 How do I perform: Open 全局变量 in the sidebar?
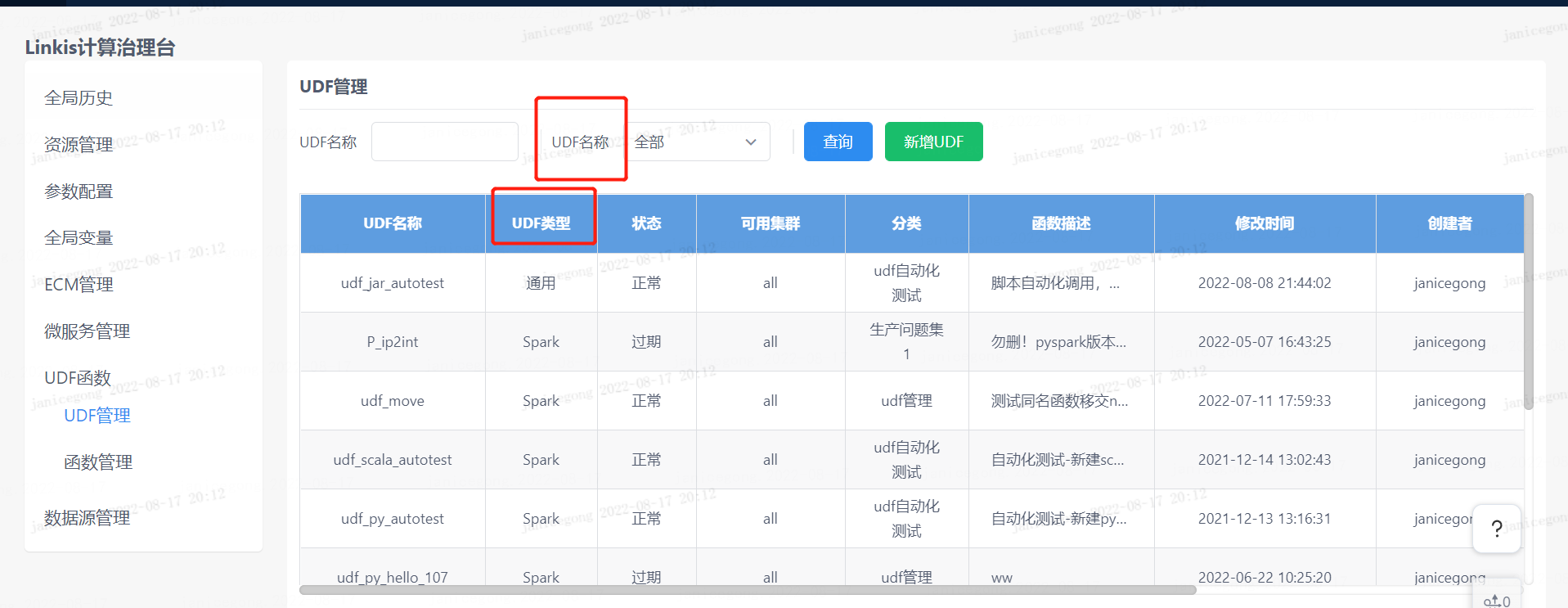[x=79, y=238]
